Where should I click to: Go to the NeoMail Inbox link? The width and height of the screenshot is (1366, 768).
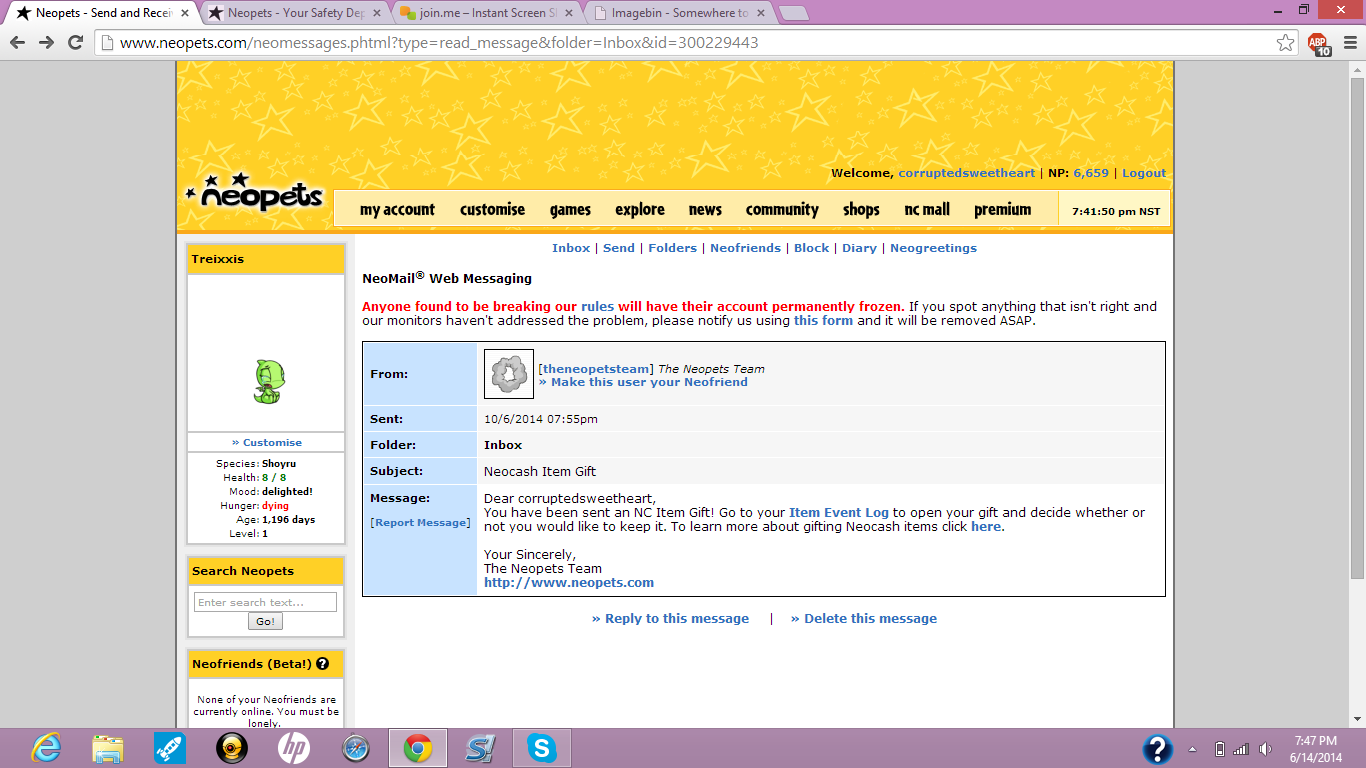tap(571, 248)
